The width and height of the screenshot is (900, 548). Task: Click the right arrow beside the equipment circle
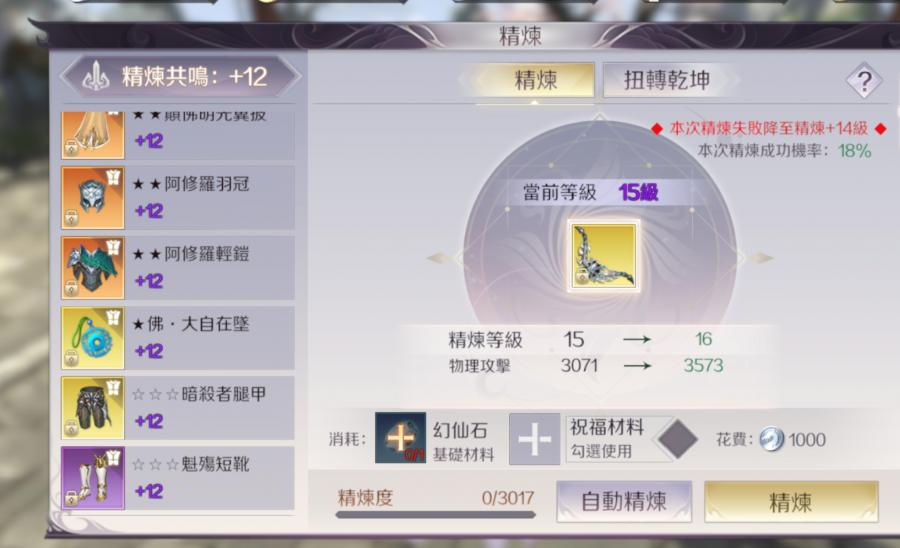point(762,258)
